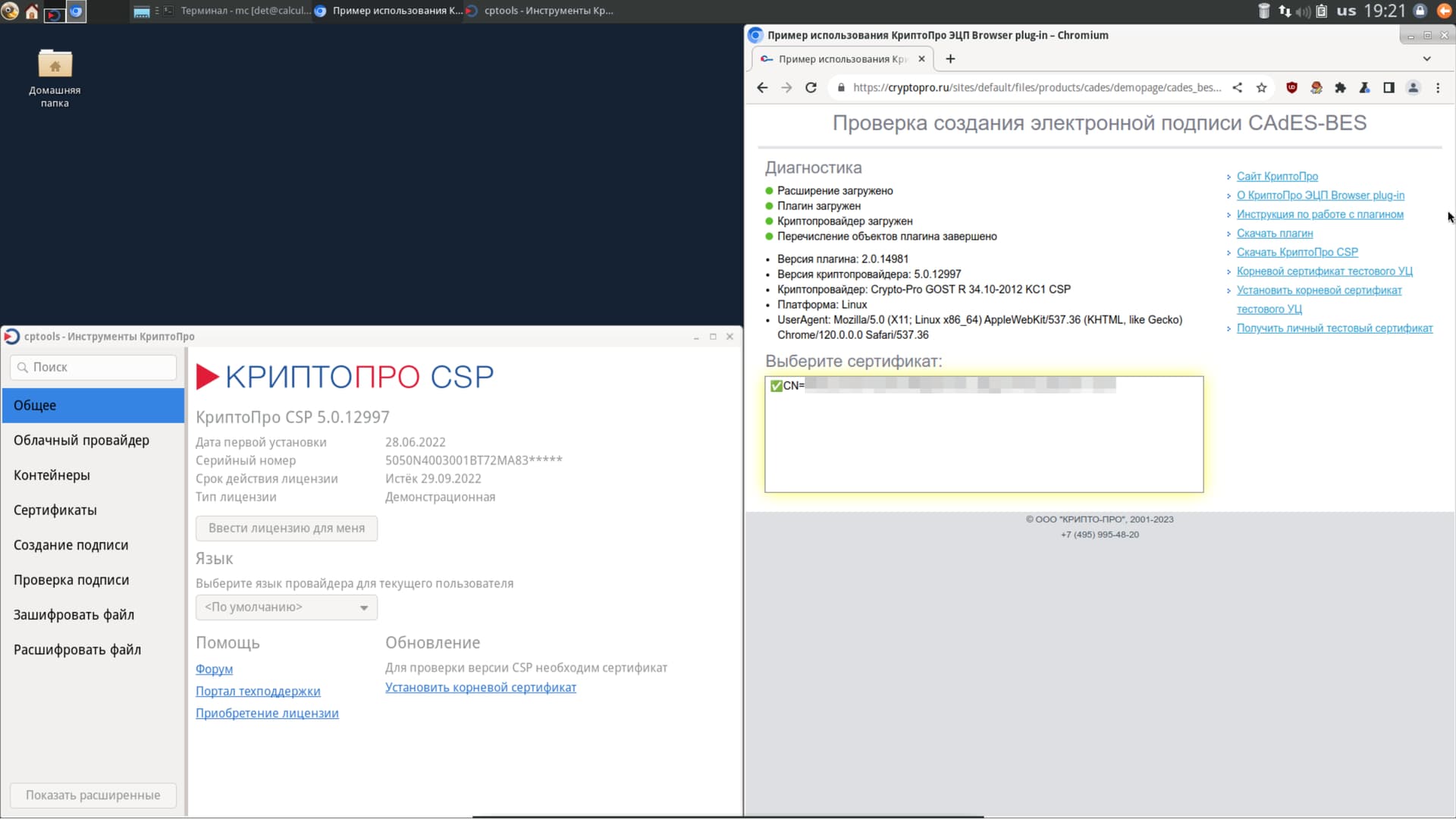Open the Форум help link

[x=214, y=670]
